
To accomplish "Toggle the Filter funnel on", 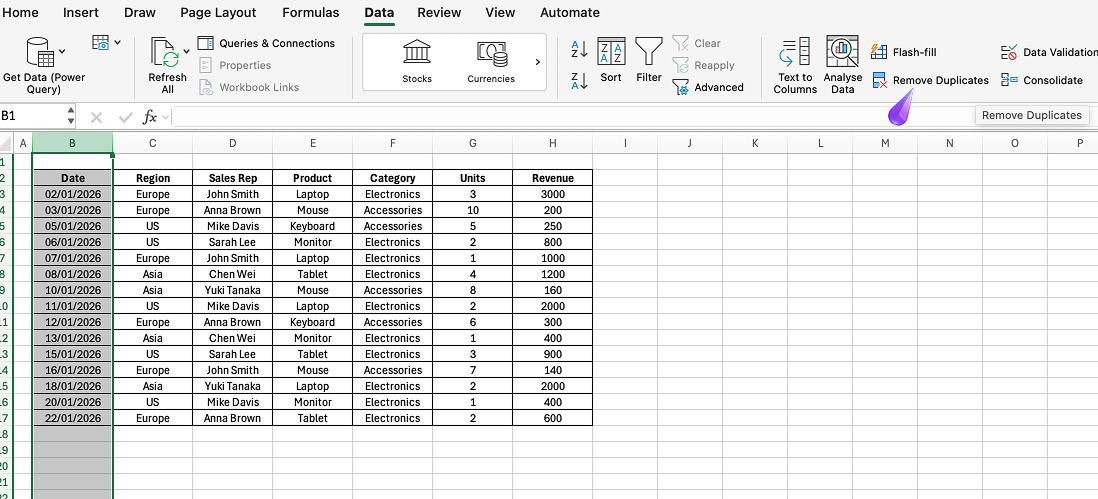I will 649,60.
